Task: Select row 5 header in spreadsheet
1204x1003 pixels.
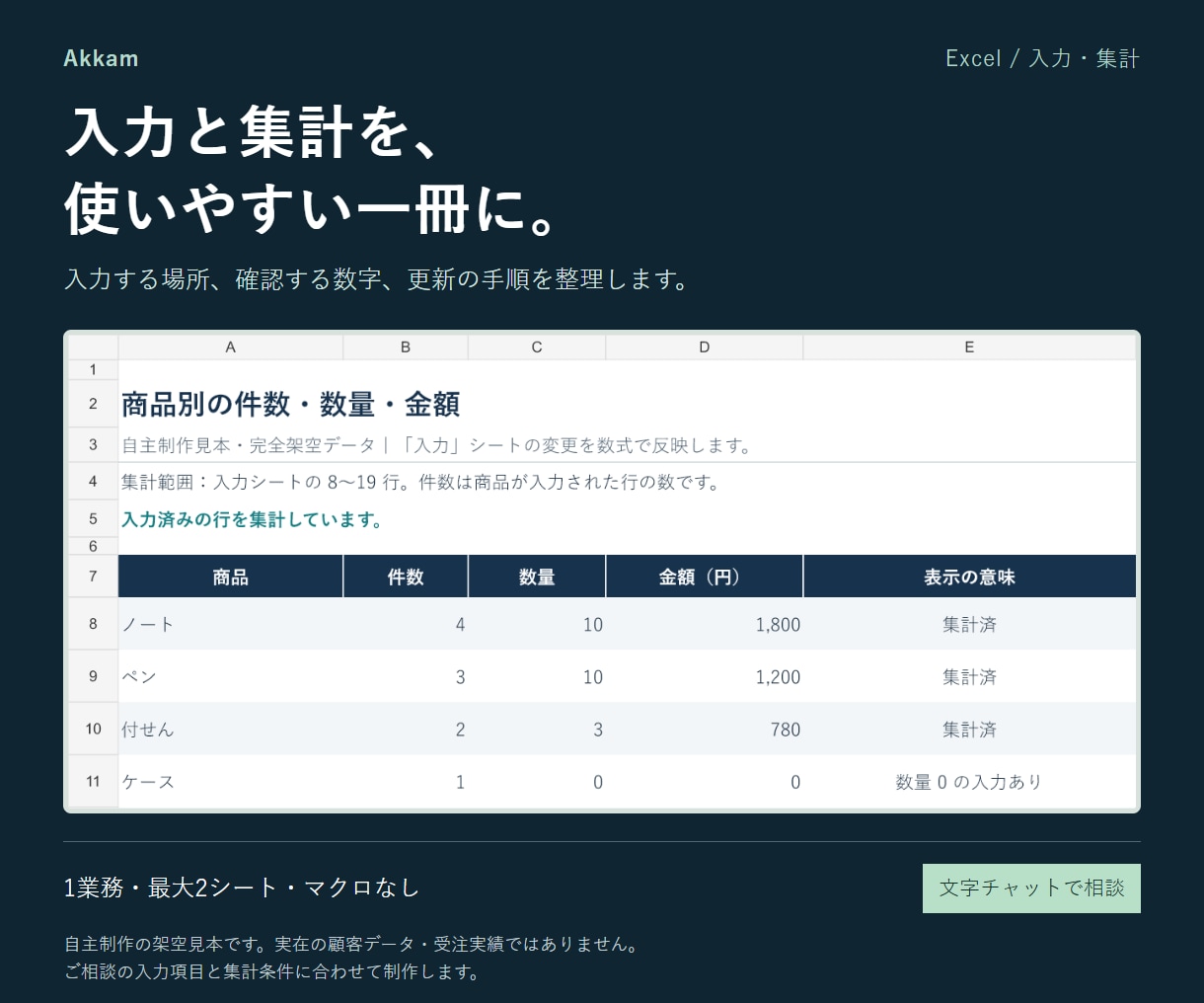Action: point(93,519)
